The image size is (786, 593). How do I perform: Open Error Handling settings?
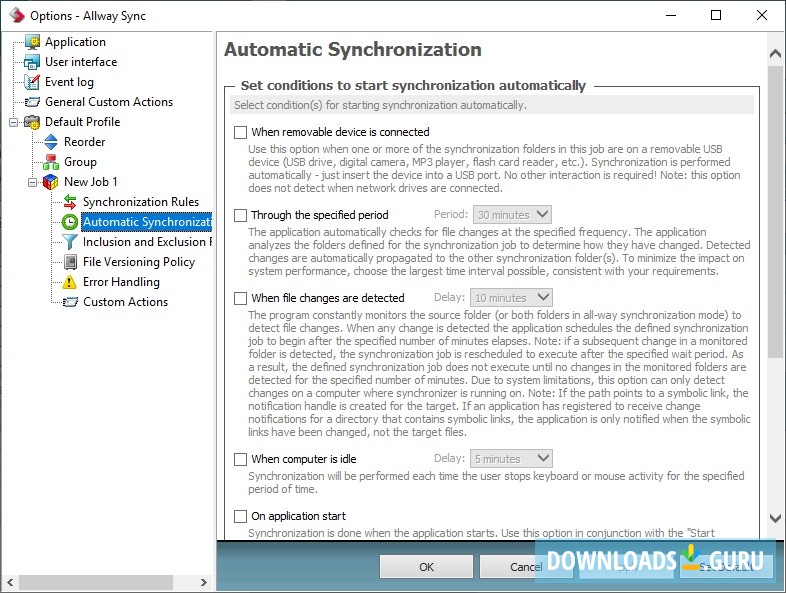[121, 282]
